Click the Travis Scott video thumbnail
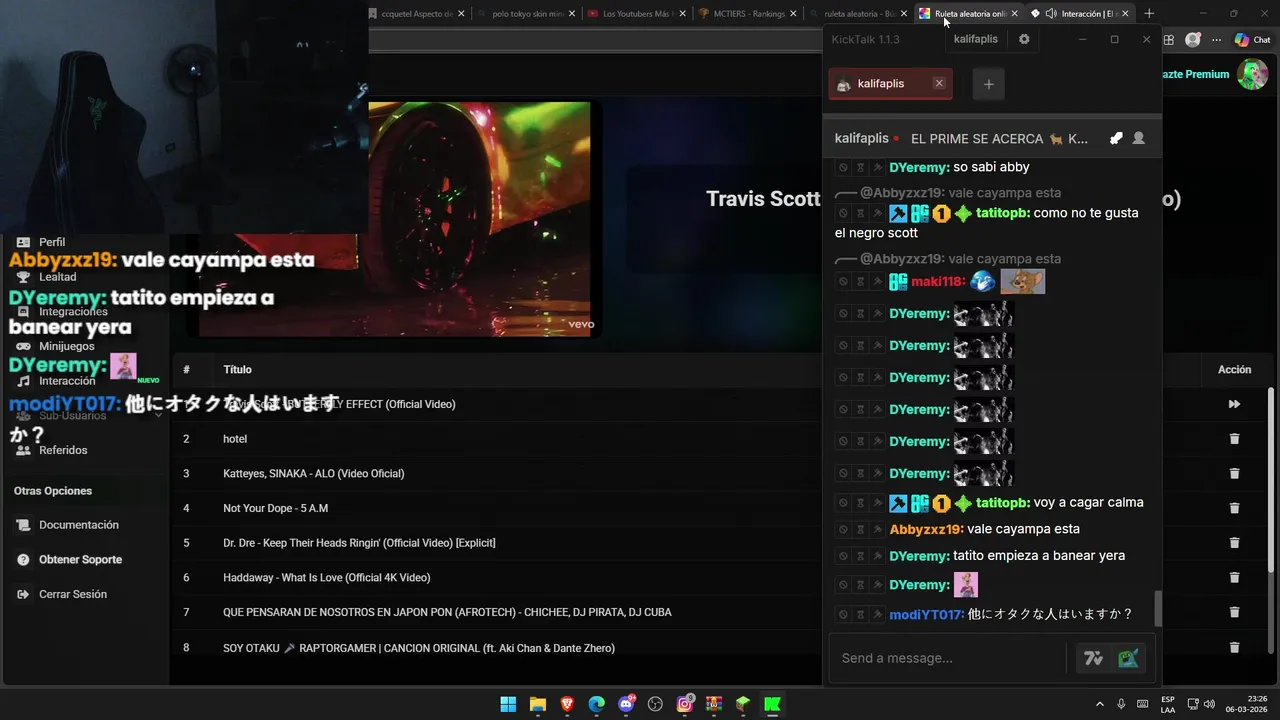Viewport: 1280px width, 720px height. coord(480,218)
